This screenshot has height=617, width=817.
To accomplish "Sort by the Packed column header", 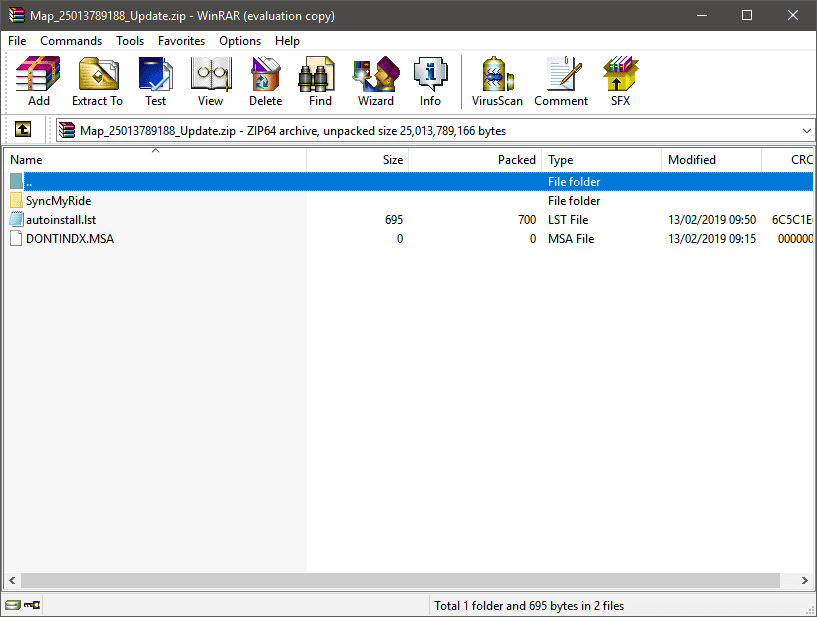I will pyautogui.click(x=475, y=159).
